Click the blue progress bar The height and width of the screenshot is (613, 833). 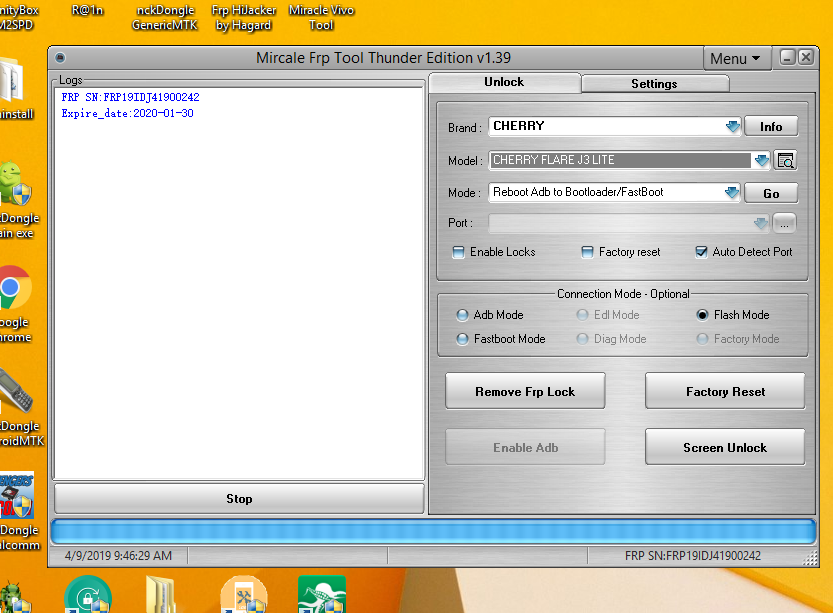click(433, 532)
